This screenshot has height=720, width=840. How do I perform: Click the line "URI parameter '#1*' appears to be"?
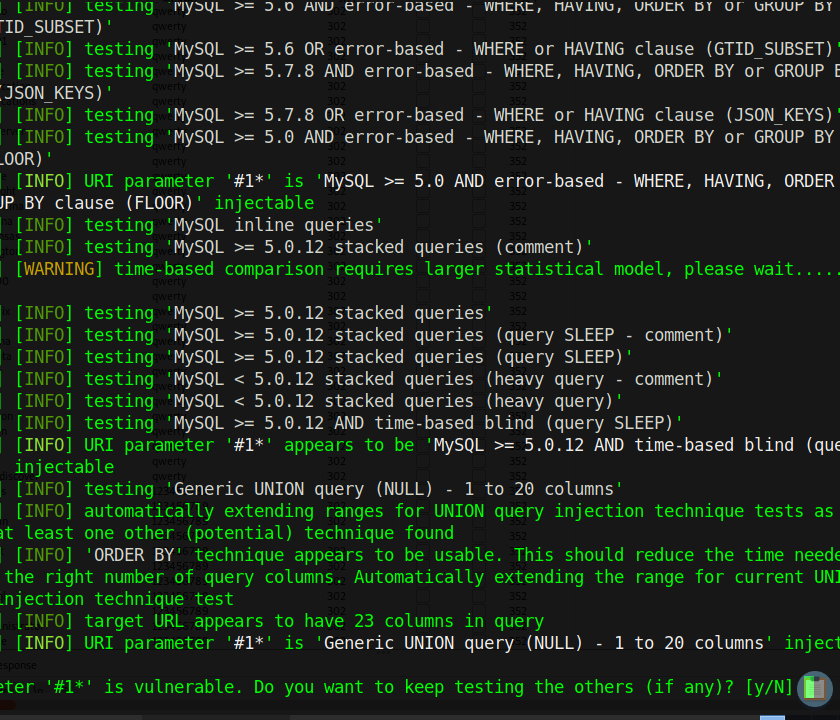tap(420, 445)
